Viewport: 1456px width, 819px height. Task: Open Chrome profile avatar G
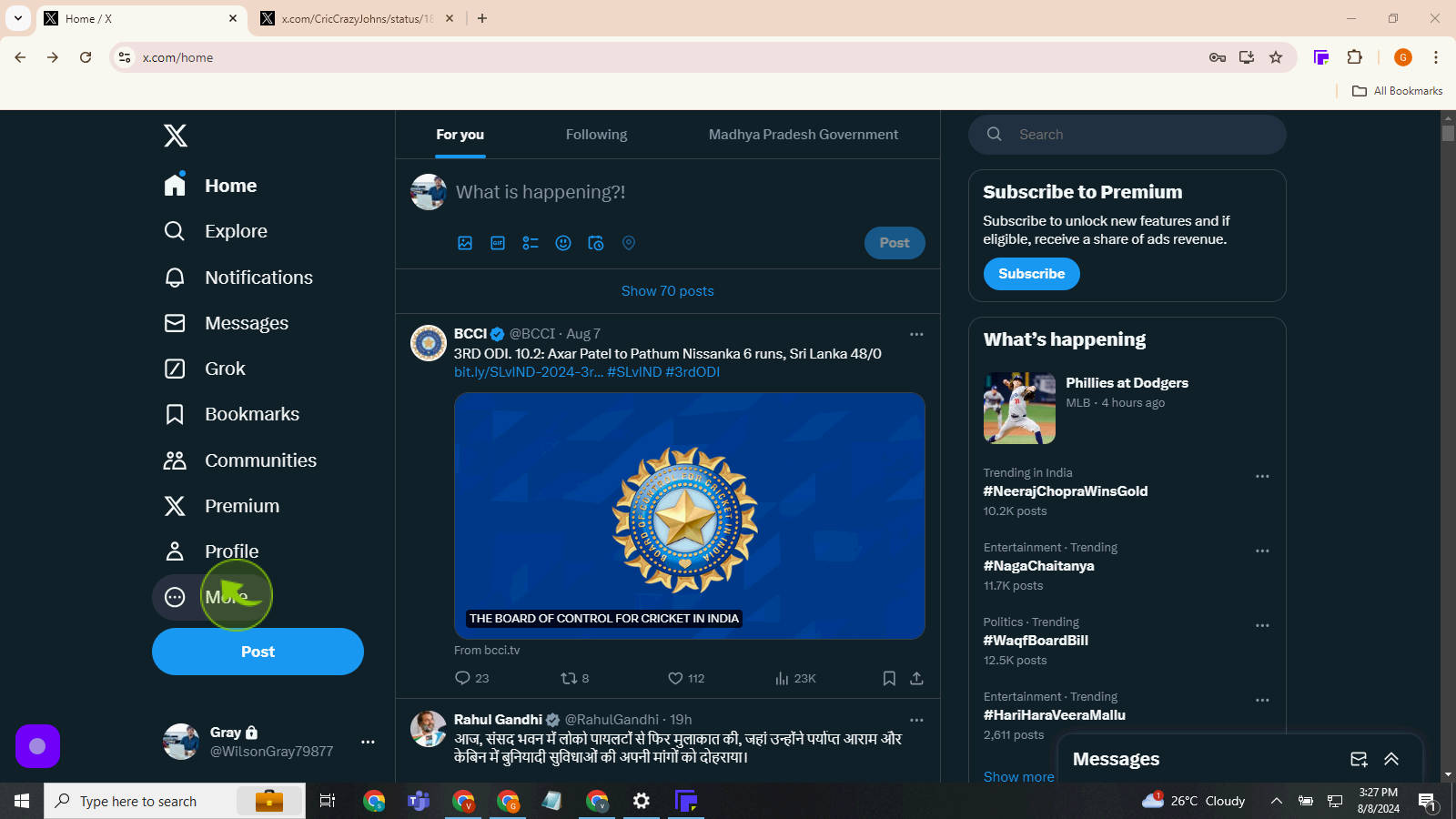(1403, 57)
